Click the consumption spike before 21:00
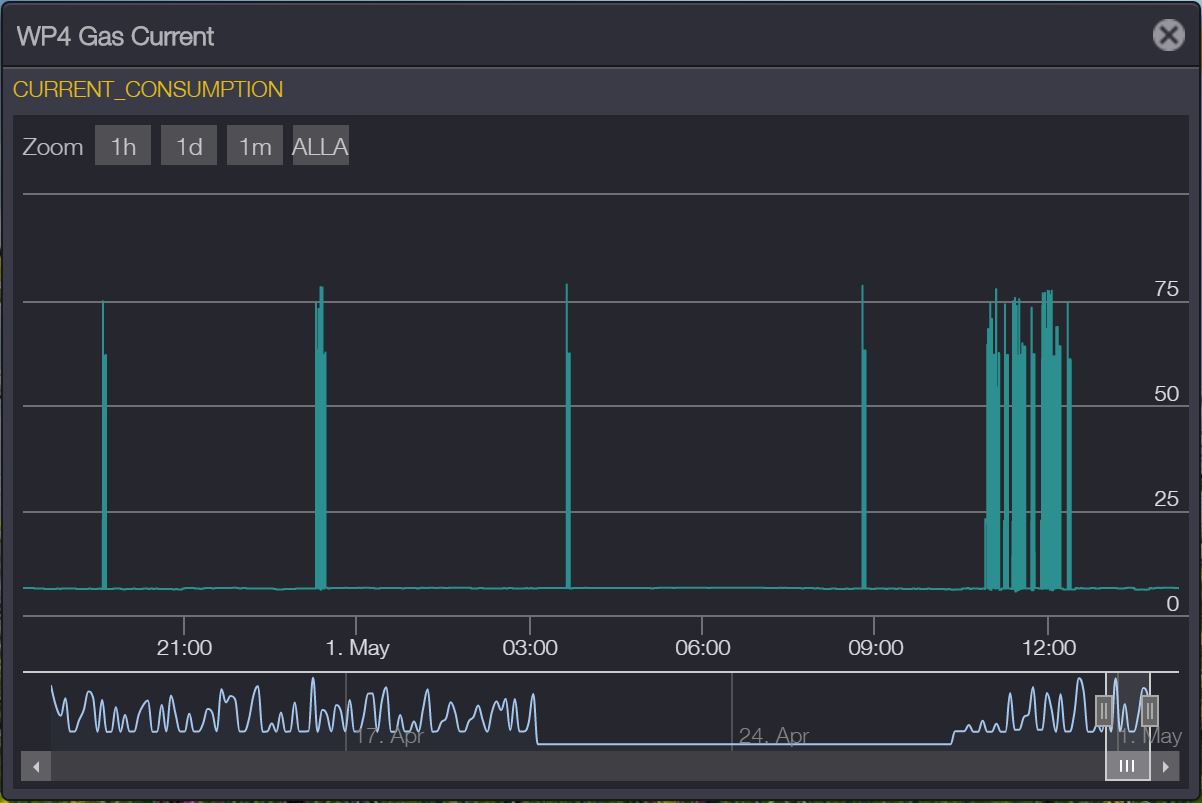This screenshot has height=803, width=1202. pyautogui.click(x=103, y=450)
